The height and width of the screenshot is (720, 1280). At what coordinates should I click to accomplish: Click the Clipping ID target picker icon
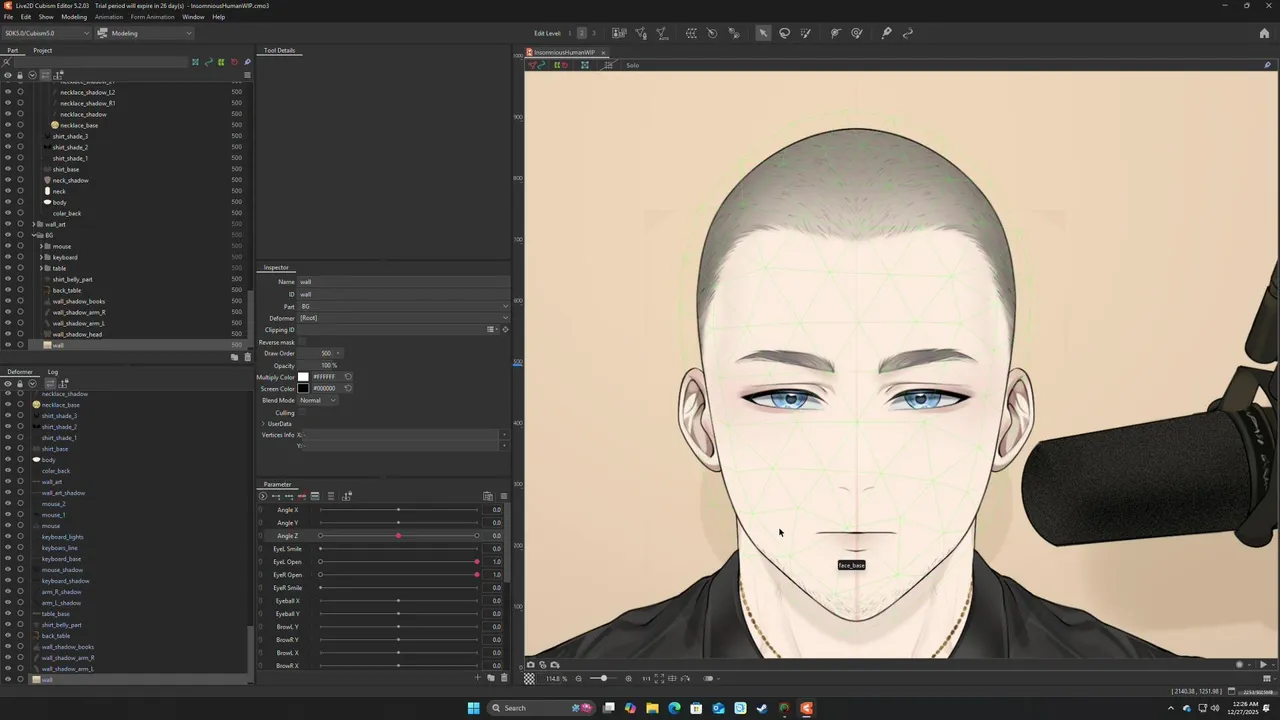[505, 329]
